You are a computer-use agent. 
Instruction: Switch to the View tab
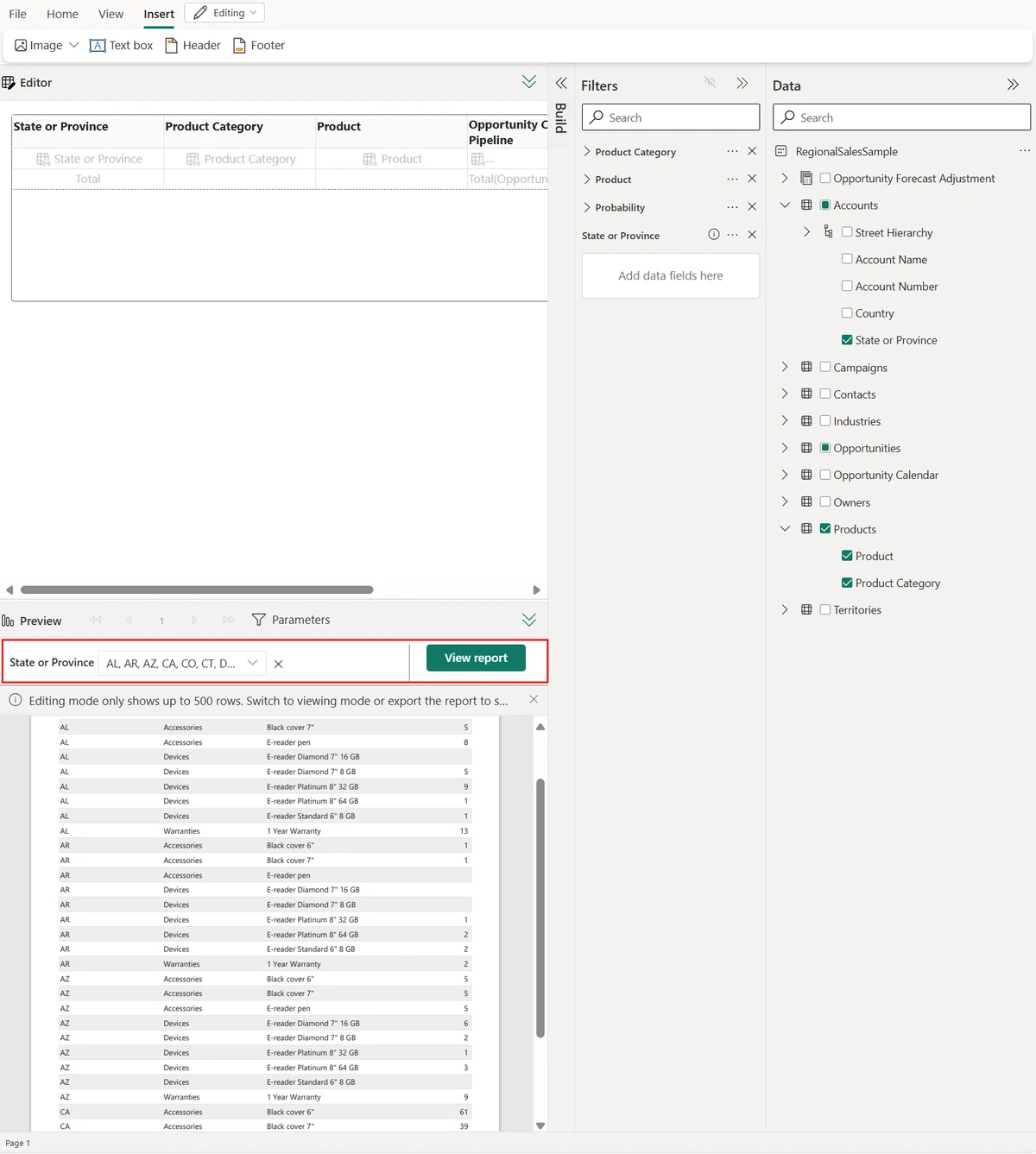coord(111,14)
